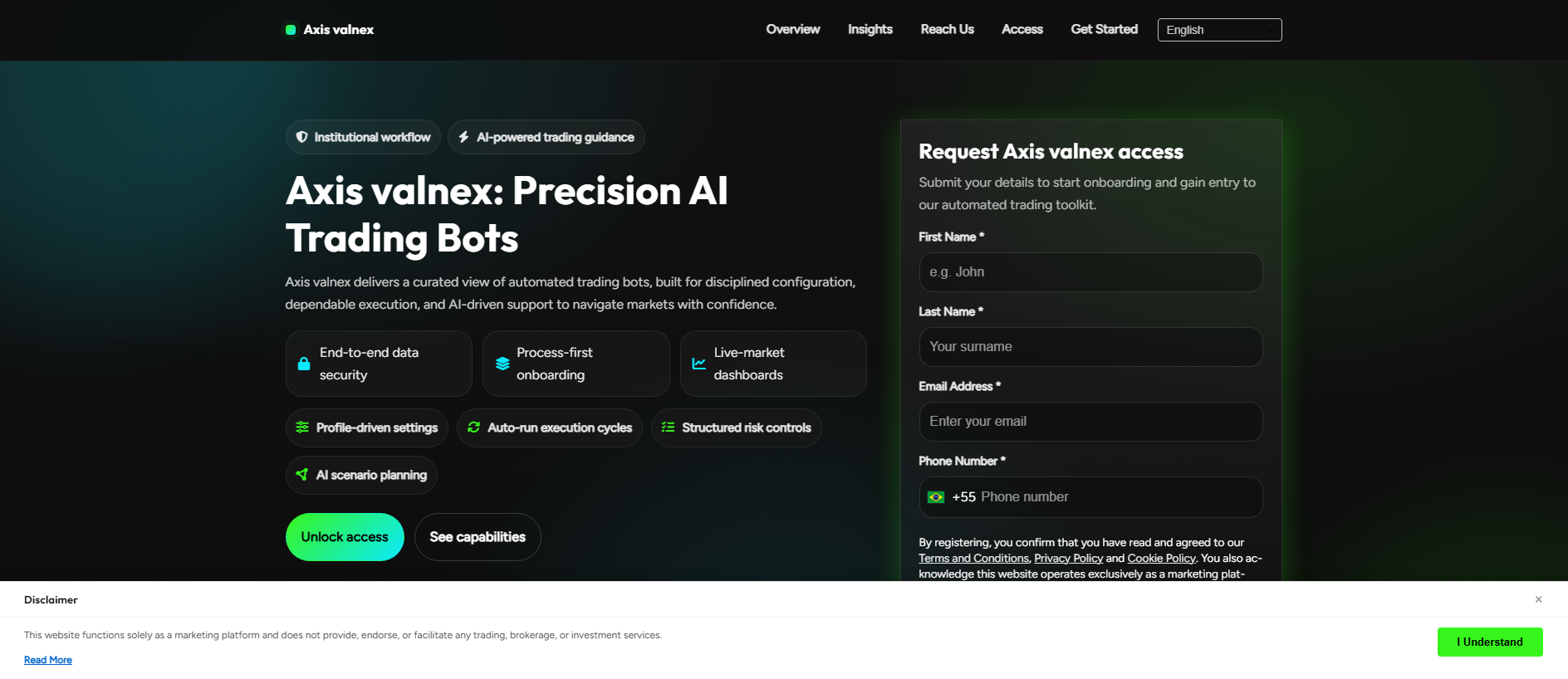
Task: Click the refresh icon for Auto-run execution cycles
Action: (x=473, y=427)
